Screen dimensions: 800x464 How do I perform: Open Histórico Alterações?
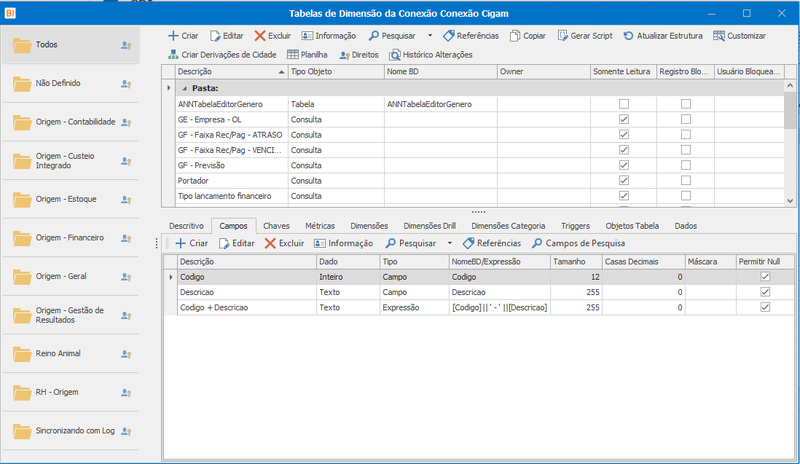coord(431,55)
